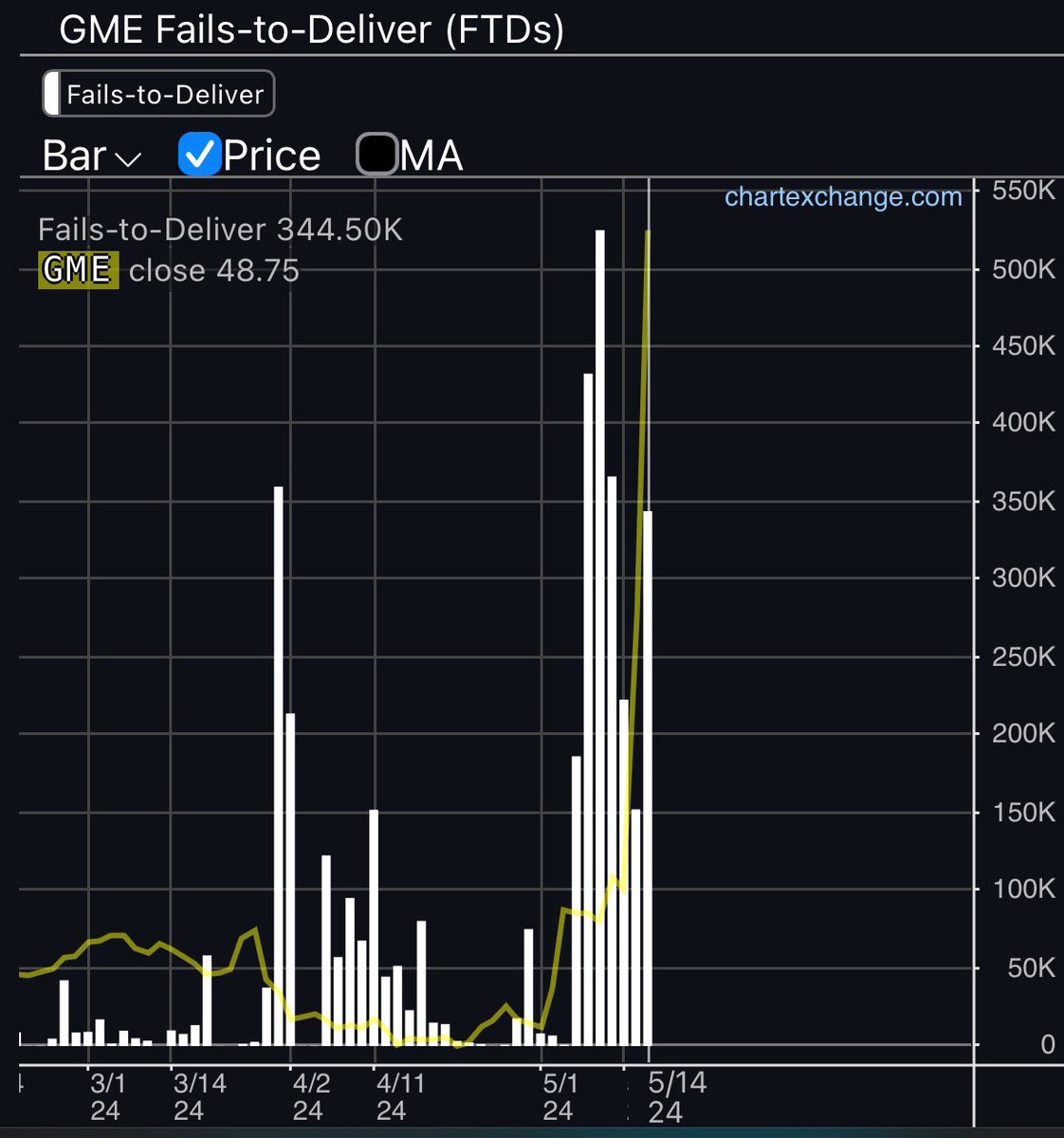
Task: Click the 4/2 24 date label
Action: (311, 1096)
